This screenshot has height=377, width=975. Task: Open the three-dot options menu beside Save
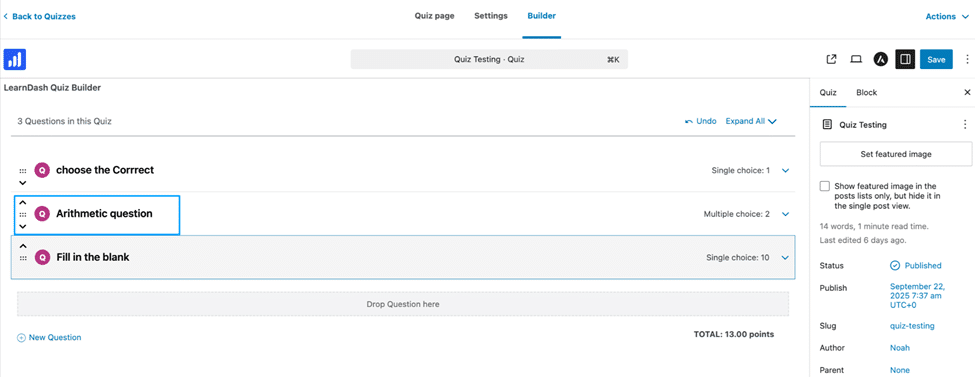[x=967, y=60]
